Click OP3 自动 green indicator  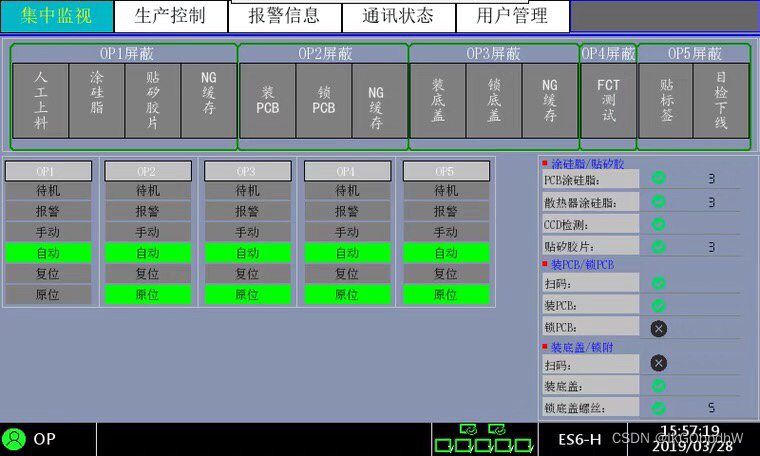[248, 253]
